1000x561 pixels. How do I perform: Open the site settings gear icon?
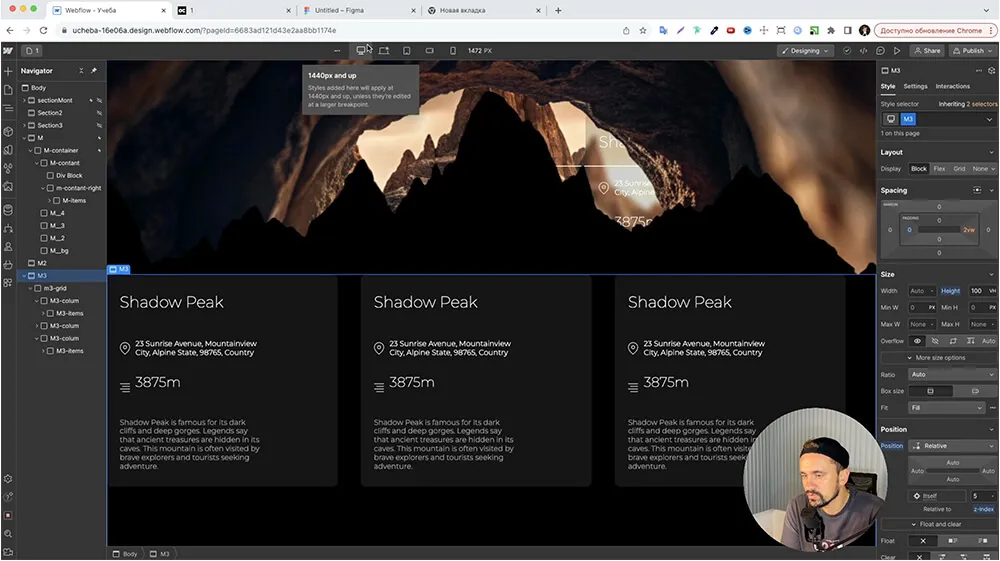[x=8, y=479]
